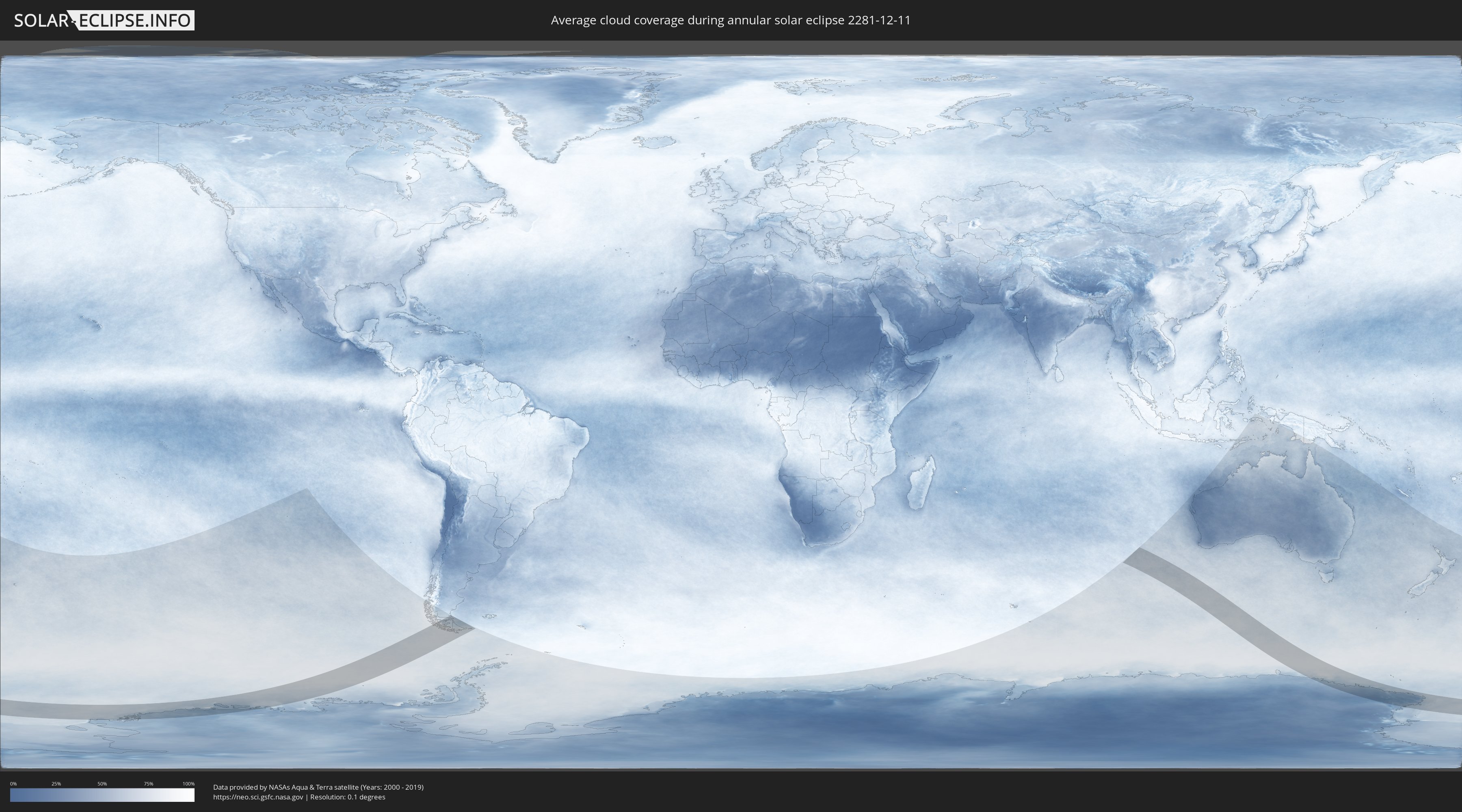Click the 25% legend label
1462x812 pixels.
coord(56,784)
